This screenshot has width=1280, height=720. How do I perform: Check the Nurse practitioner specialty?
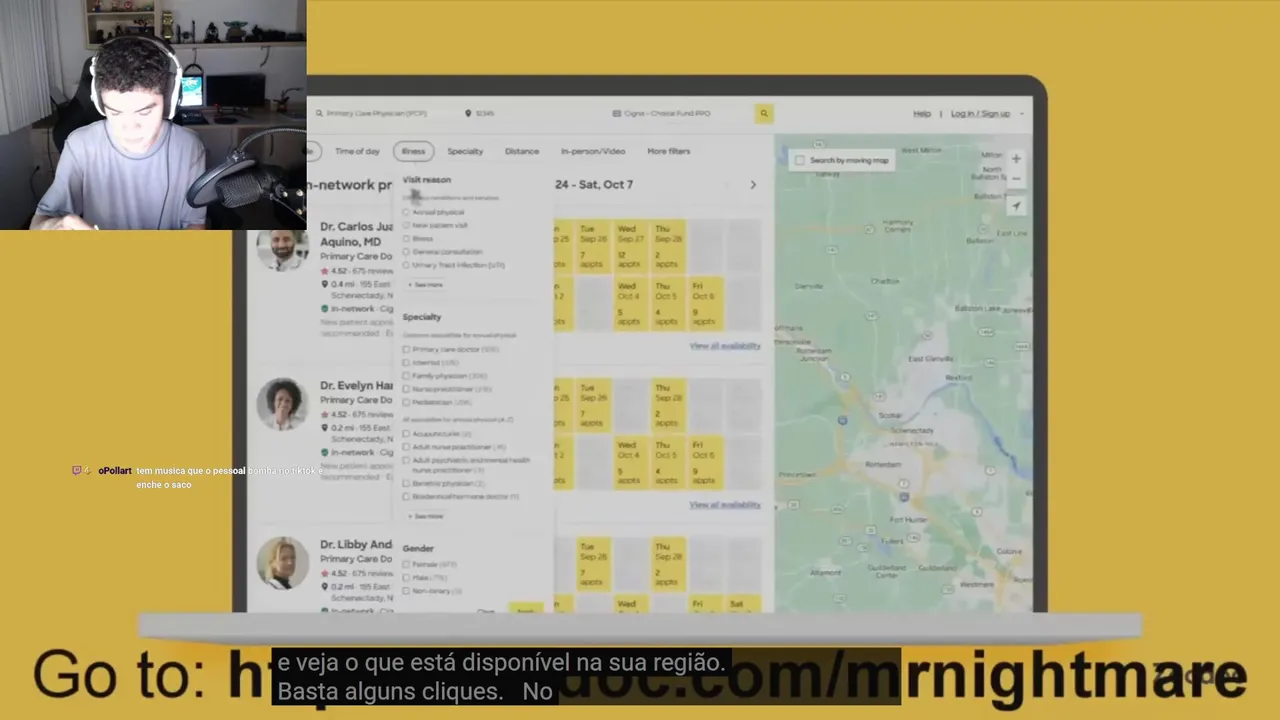[406, 389]
